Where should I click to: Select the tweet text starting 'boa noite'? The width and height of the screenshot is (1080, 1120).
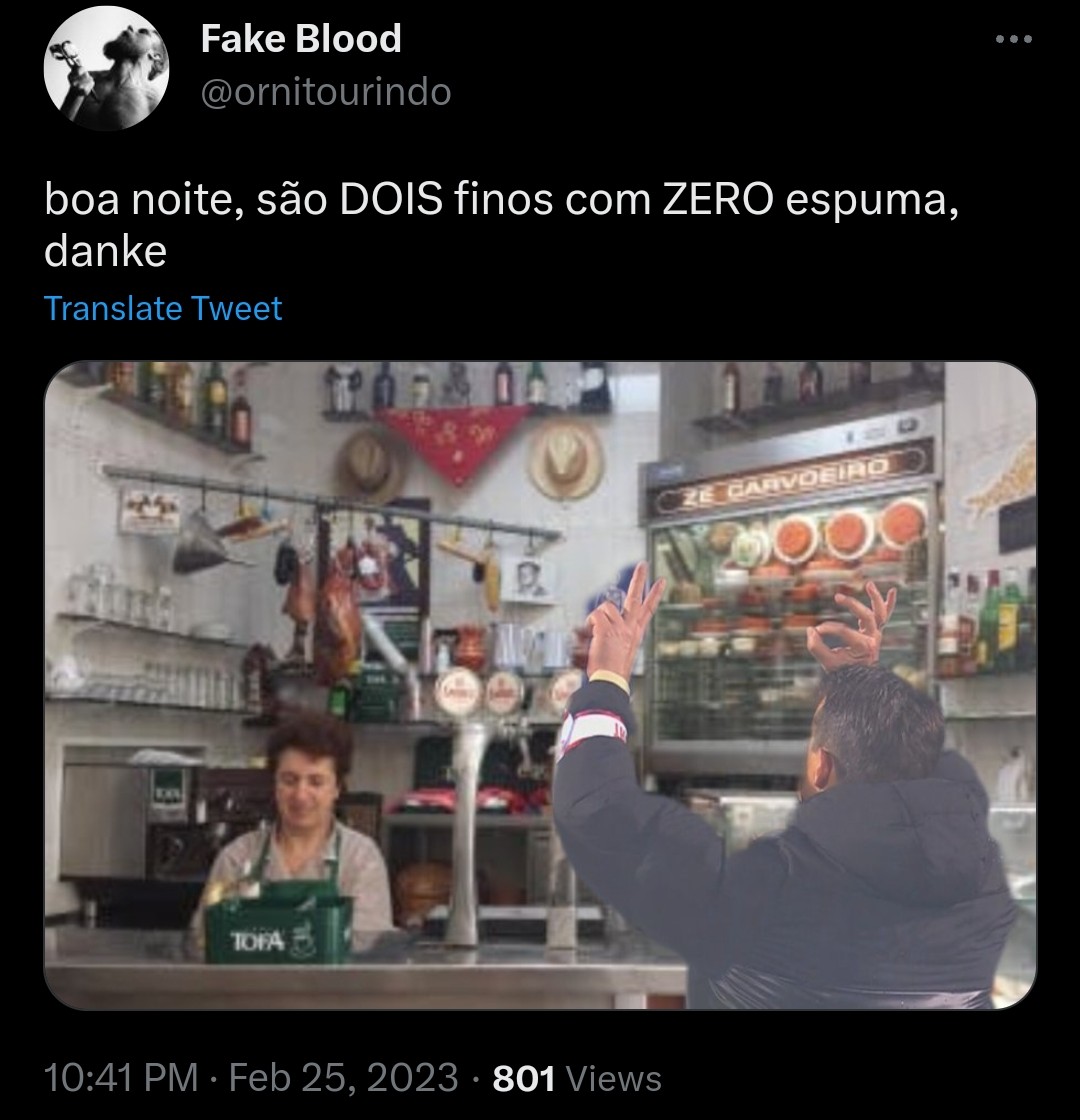coord(501,225)
